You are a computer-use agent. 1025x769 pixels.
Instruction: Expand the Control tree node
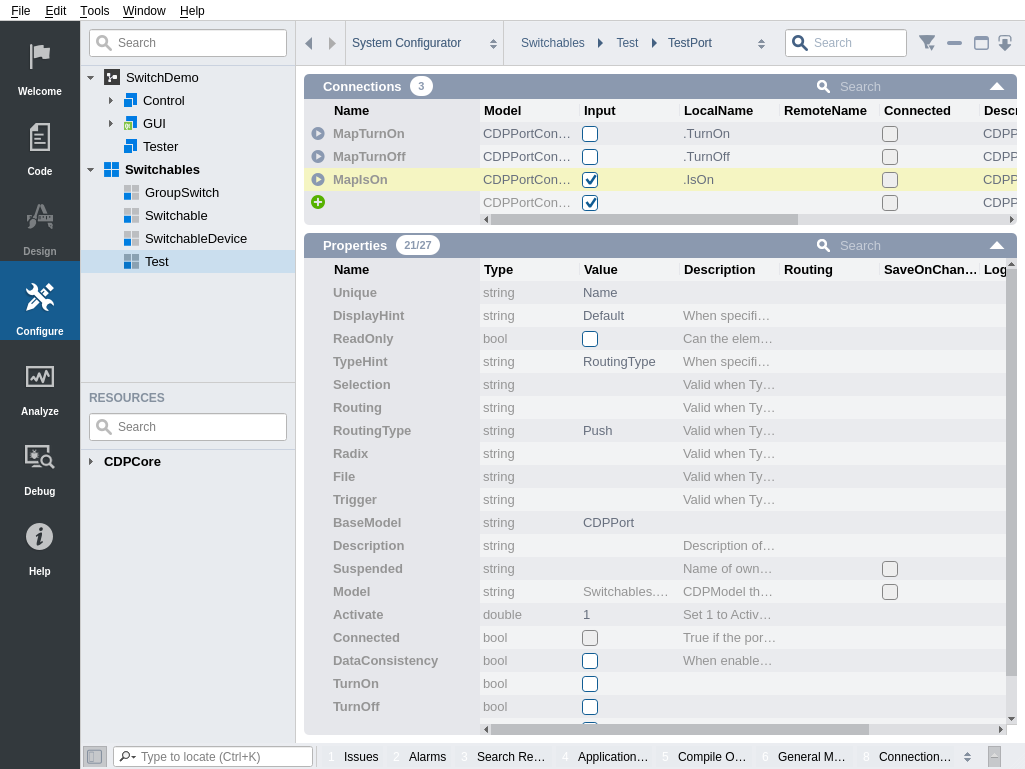(x=111, y=100)
